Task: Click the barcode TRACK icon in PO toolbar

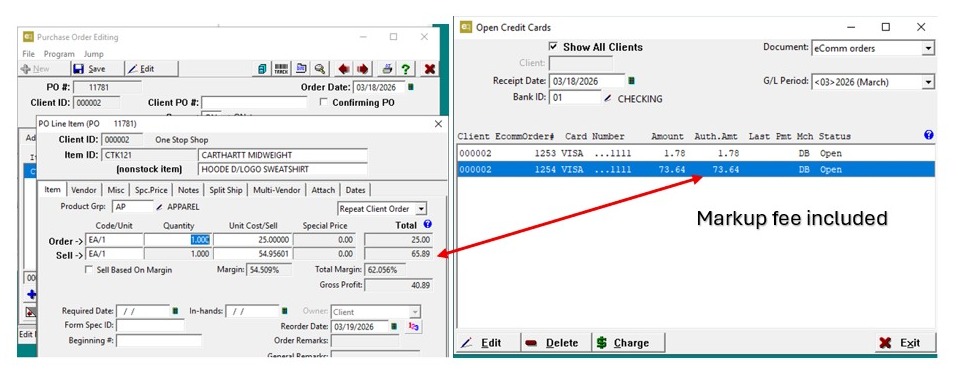Action: click(281, 69)
